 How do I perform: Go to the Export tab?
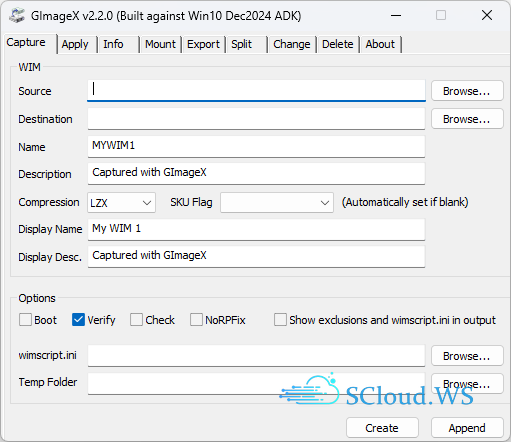pos(203,44)
